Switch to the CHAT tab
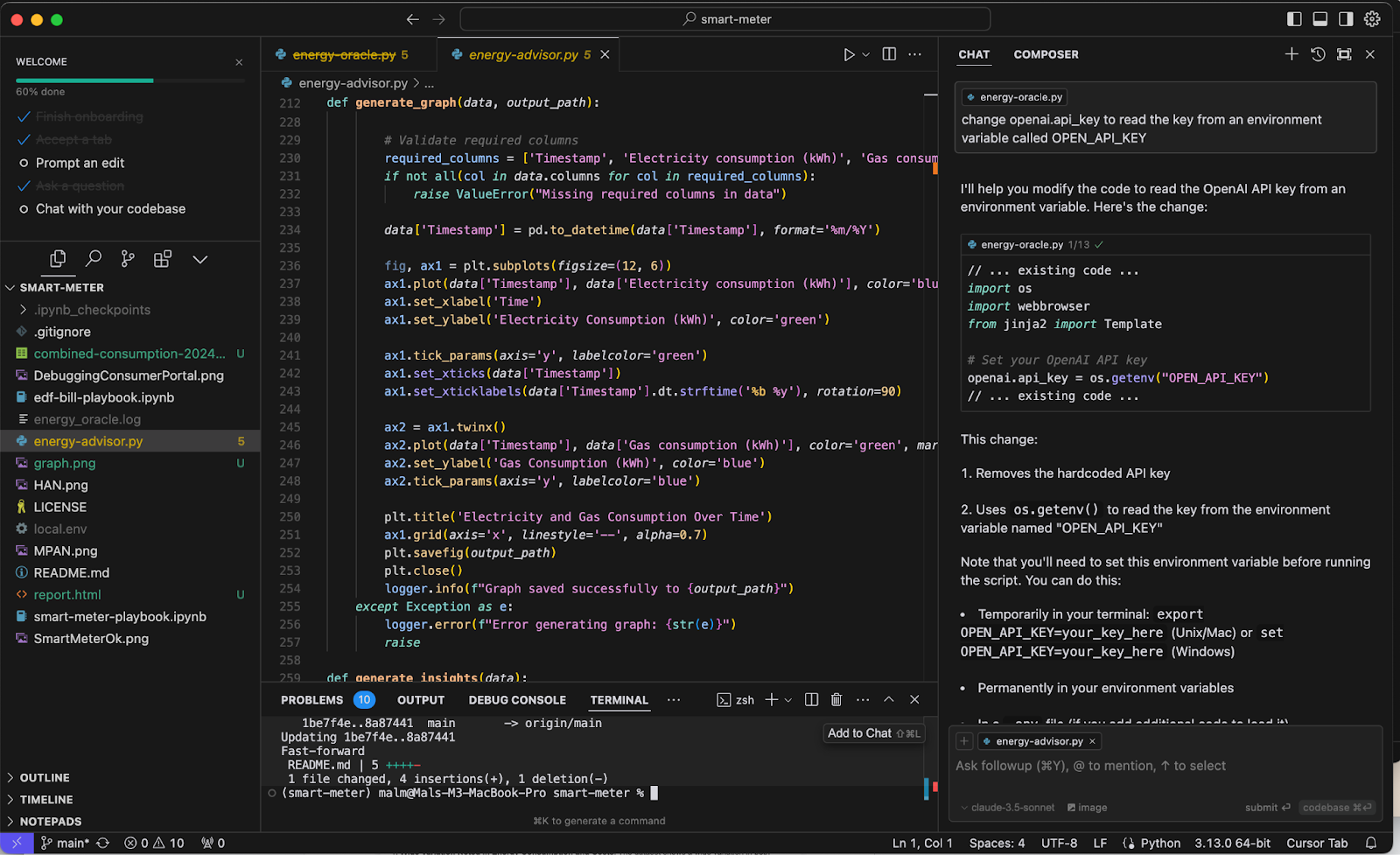1400x855 pixels. coord(974,54)
